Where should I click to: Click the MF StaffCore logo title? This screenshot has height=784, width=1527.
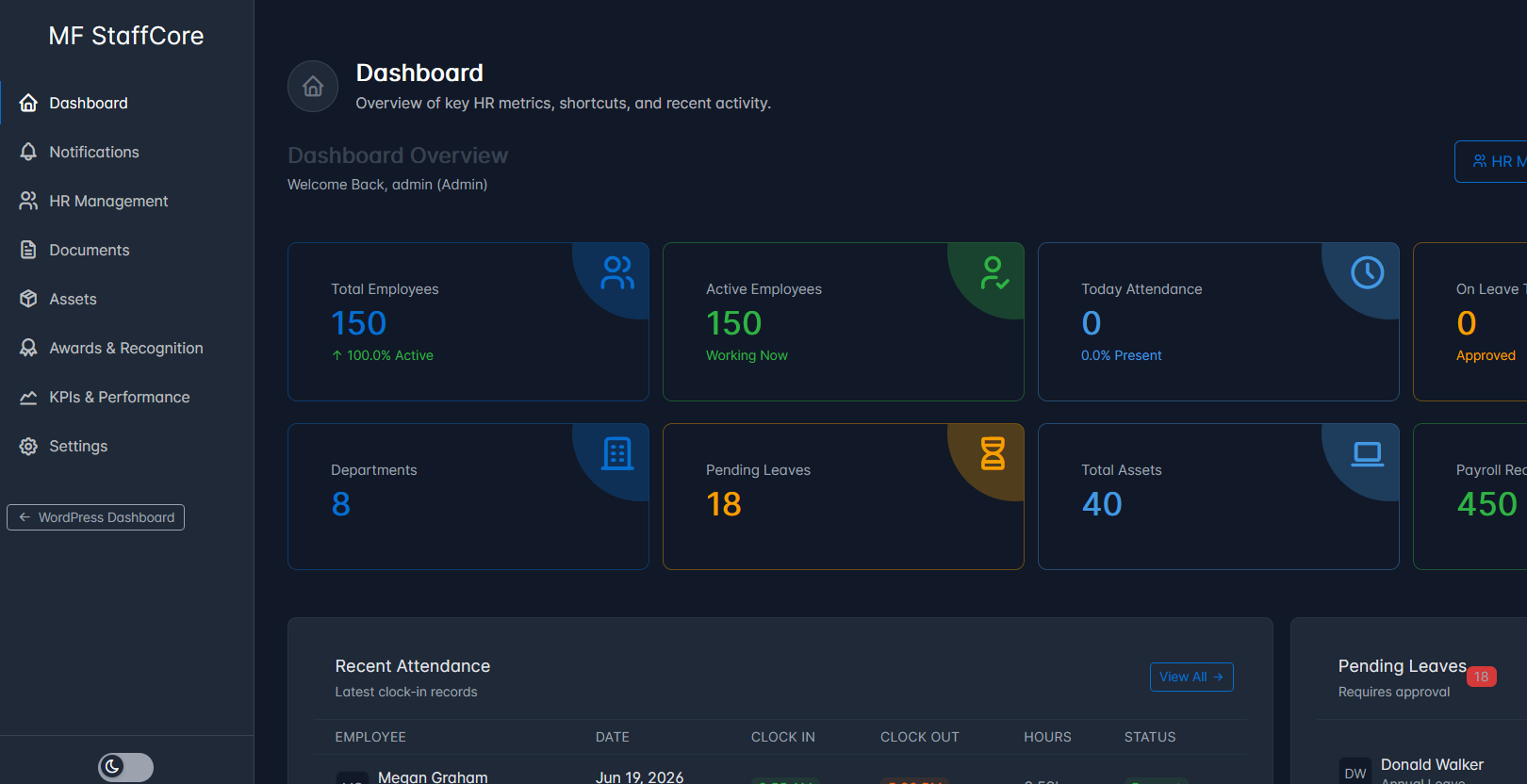click(x=126, y=36)
